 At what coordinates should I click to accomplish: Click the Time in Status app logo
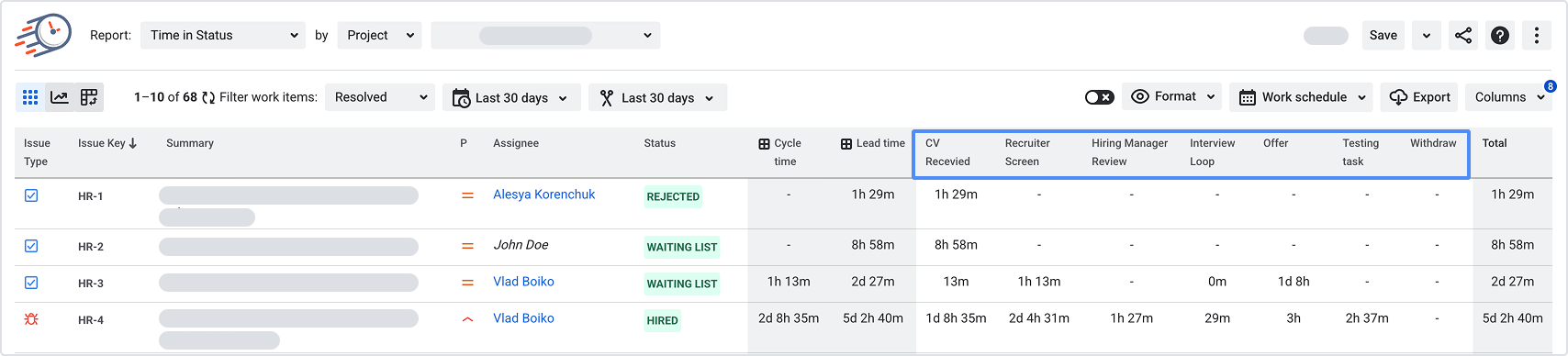(43, 35)
